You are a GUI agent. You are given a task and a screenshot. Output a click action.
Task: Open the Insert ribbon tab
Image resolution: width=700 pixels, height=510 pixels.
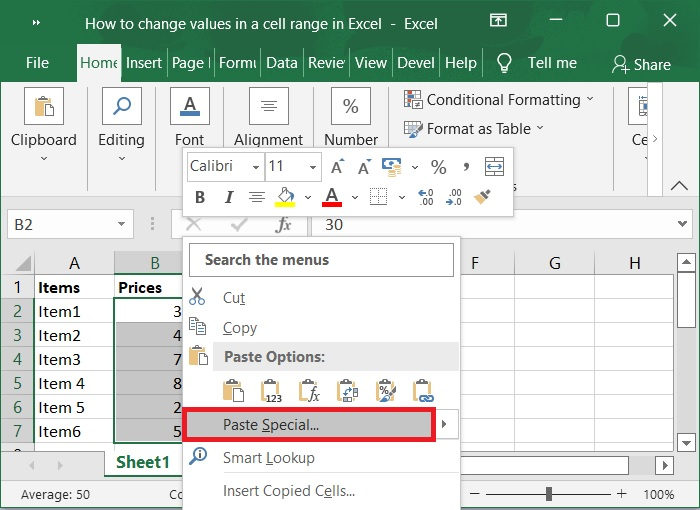tap(144, 62)
